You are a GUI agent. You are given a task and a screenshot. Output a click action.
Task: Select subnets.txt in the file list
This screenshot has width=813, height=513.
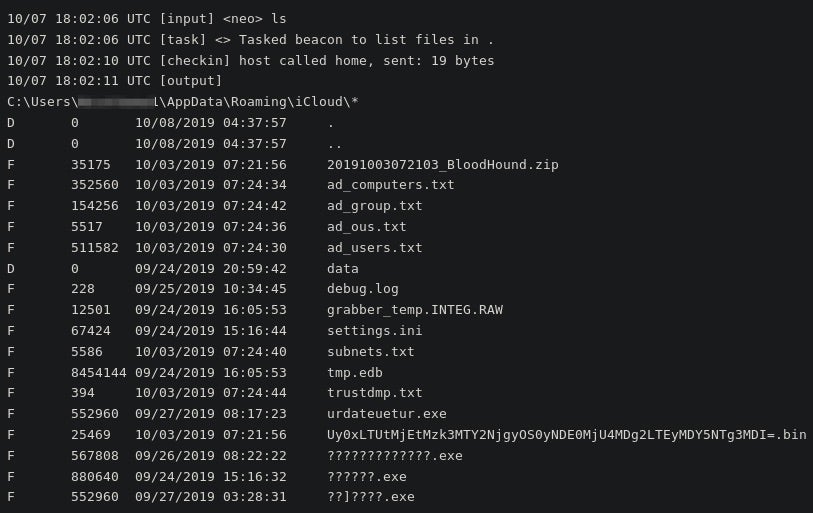pos(370,352)
